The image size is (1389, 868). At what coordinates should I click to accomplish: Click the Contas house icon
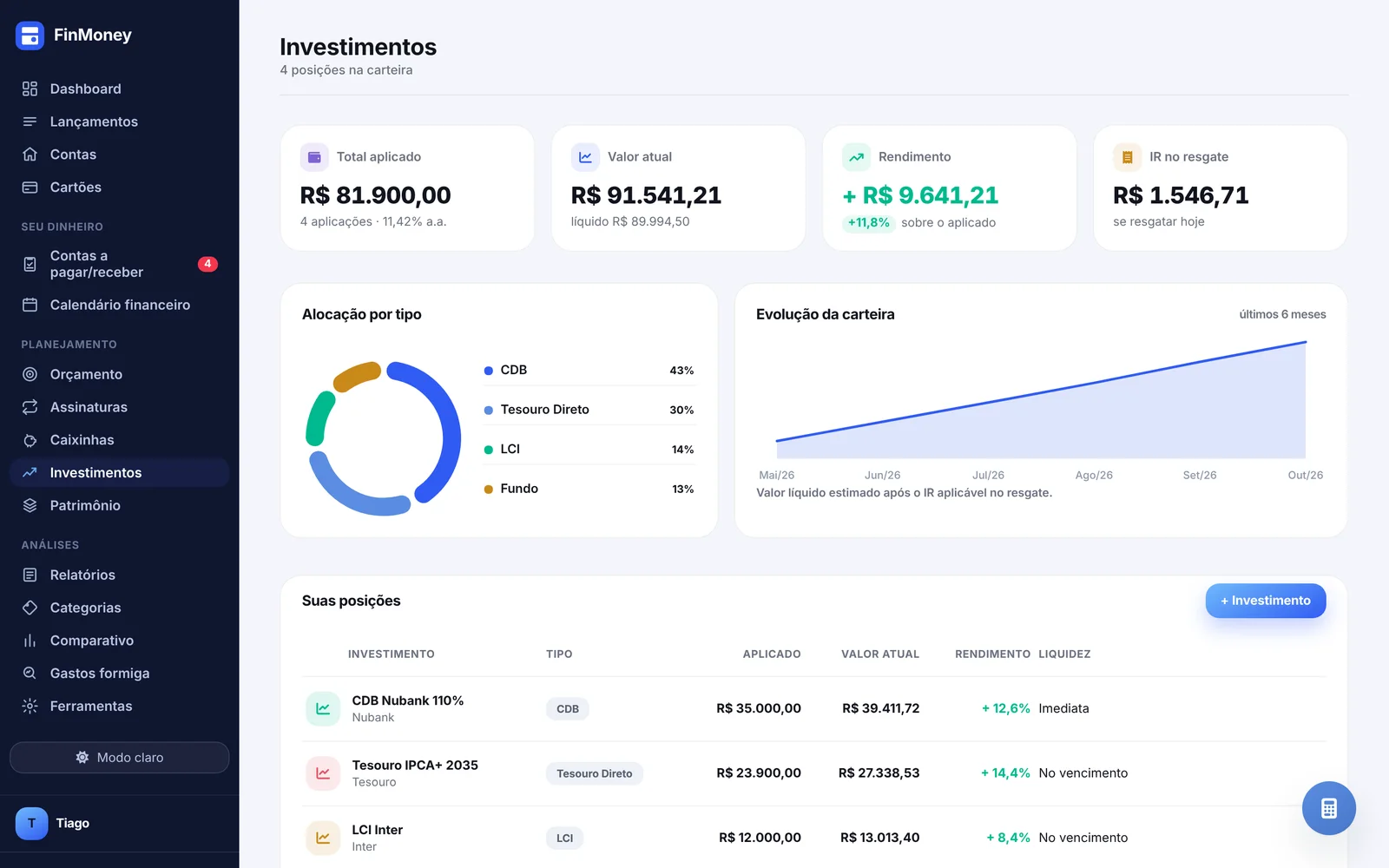pos(30,155)
